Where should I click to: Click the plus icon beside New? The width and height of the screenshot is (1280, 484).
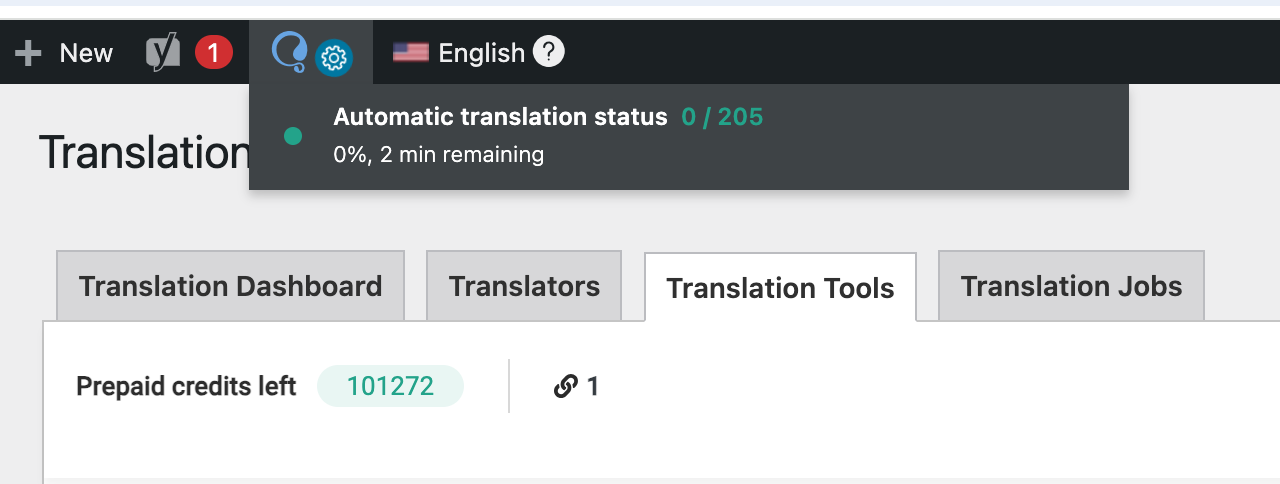click(x=28, y=53)
